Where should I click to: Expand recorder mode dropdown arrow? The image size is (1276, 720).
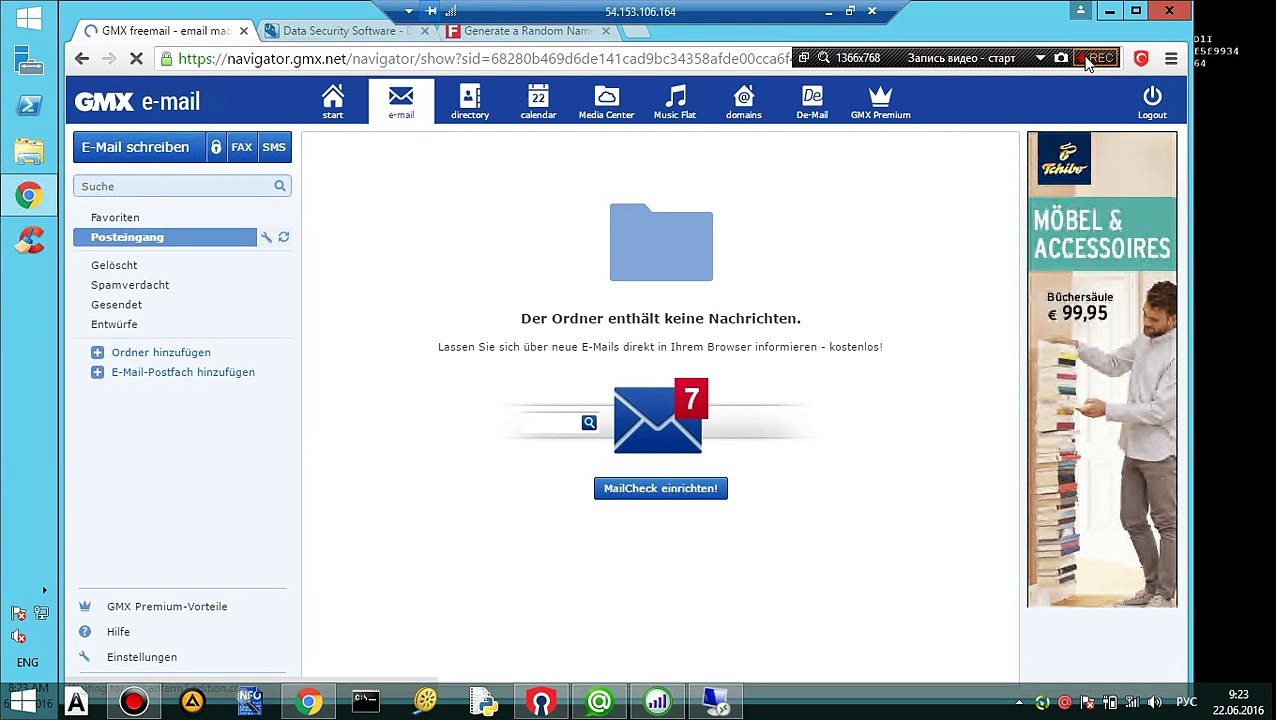1040,58
